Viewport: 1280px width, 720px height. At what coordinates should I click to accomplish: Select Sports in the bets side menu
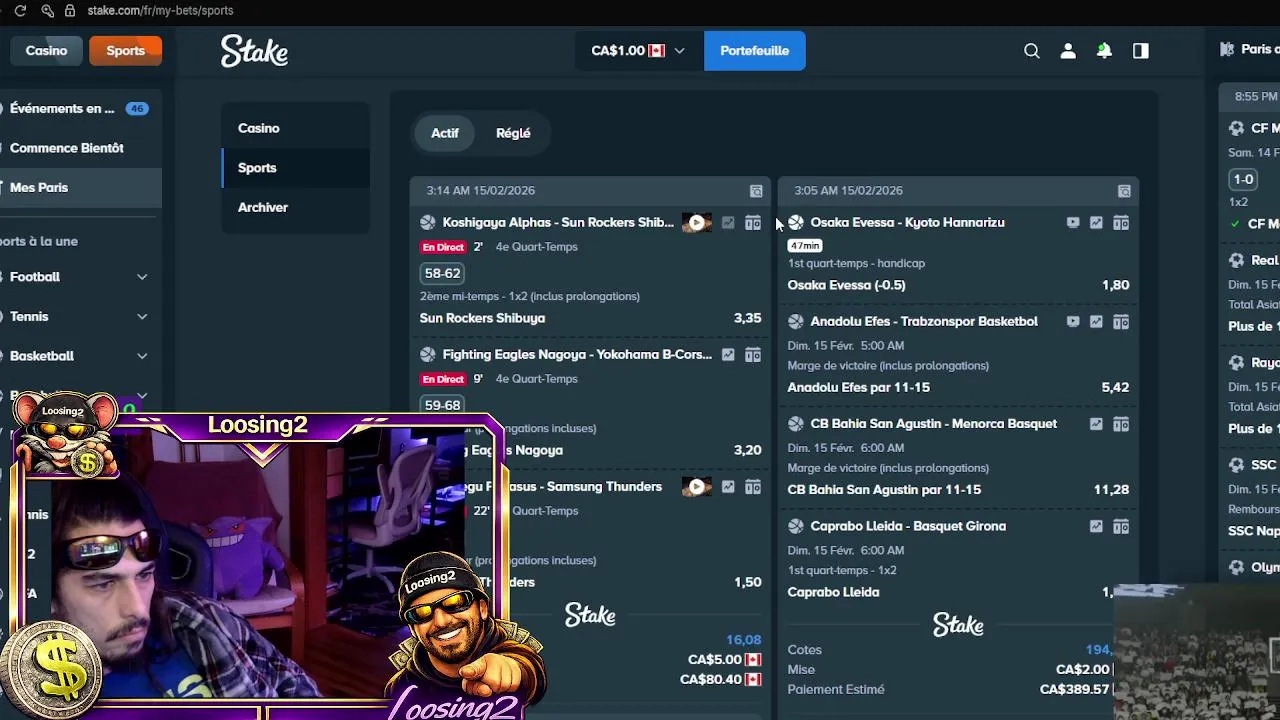[296, 168]
